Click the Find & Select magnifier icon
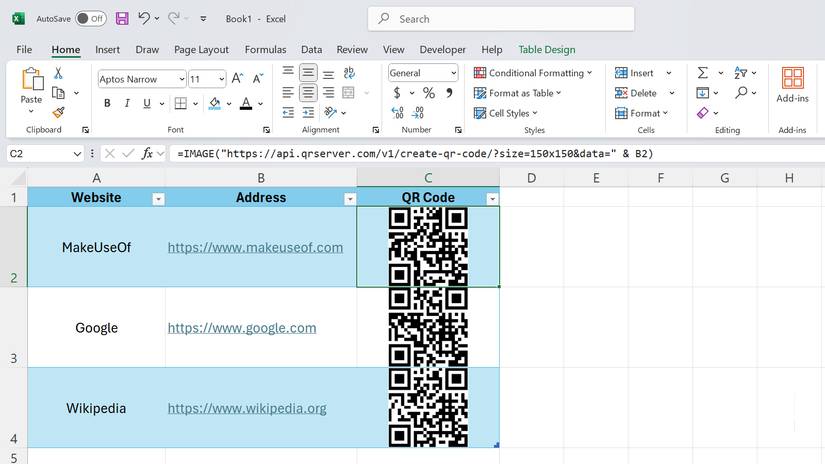The width and height of the screenshot is (825, 464). click(741, 93)
